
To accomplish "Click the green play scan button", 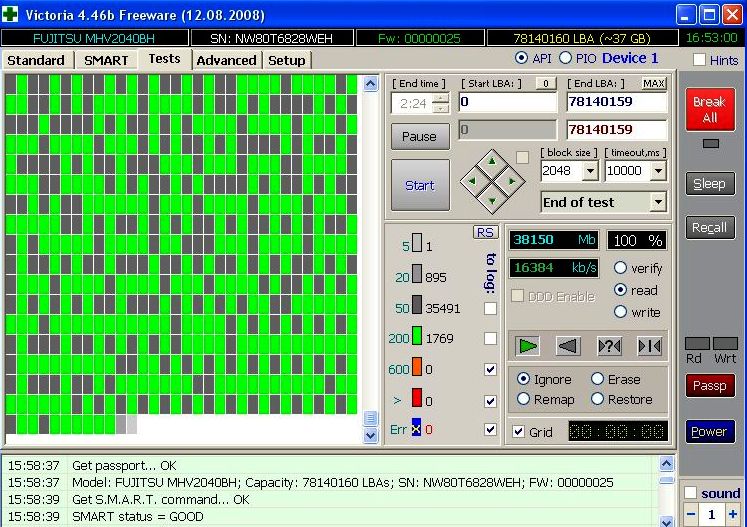I will (528, 346).
